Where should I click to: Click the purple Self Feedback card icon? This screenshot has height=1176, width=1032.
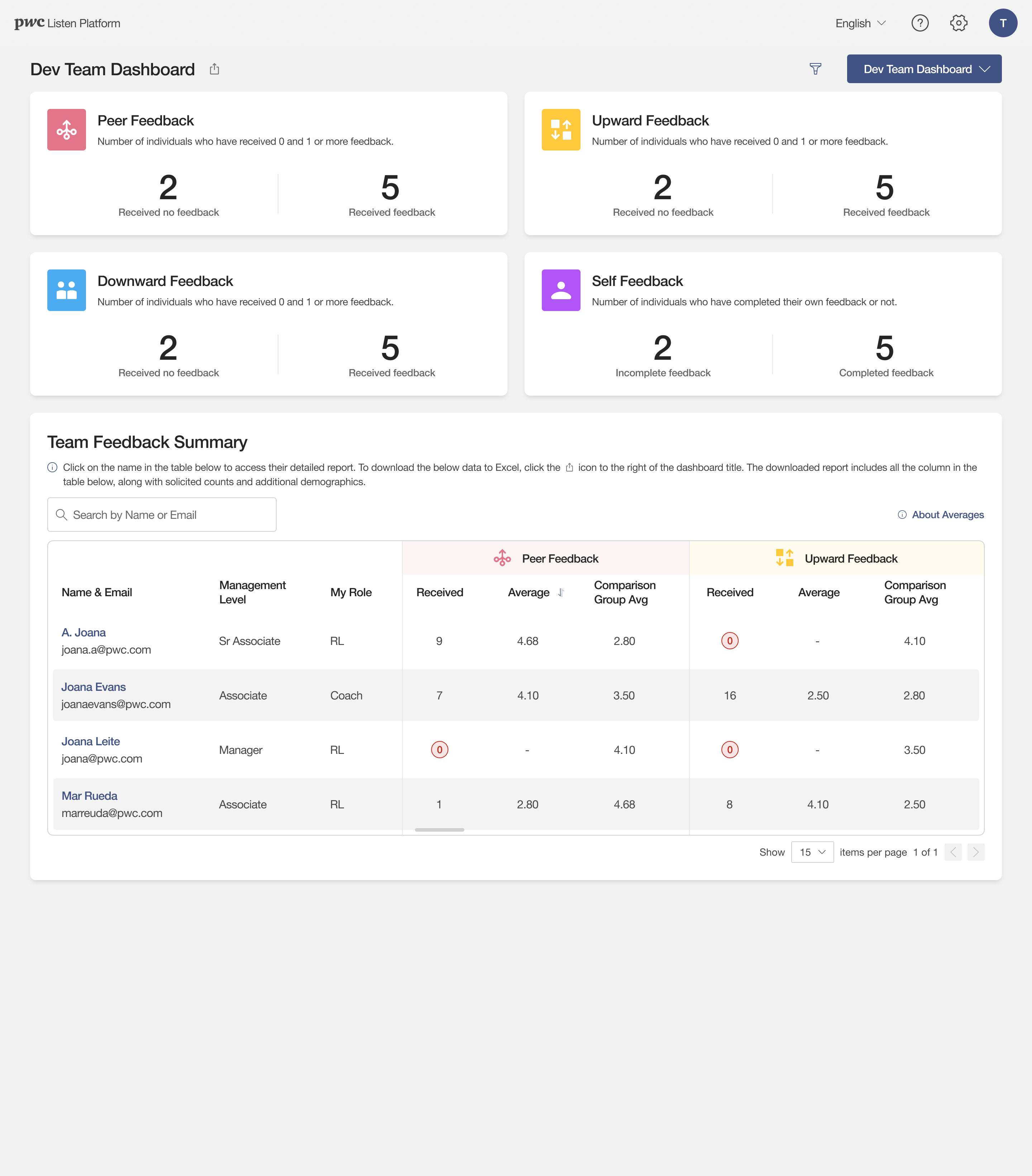tap(561, 290)
